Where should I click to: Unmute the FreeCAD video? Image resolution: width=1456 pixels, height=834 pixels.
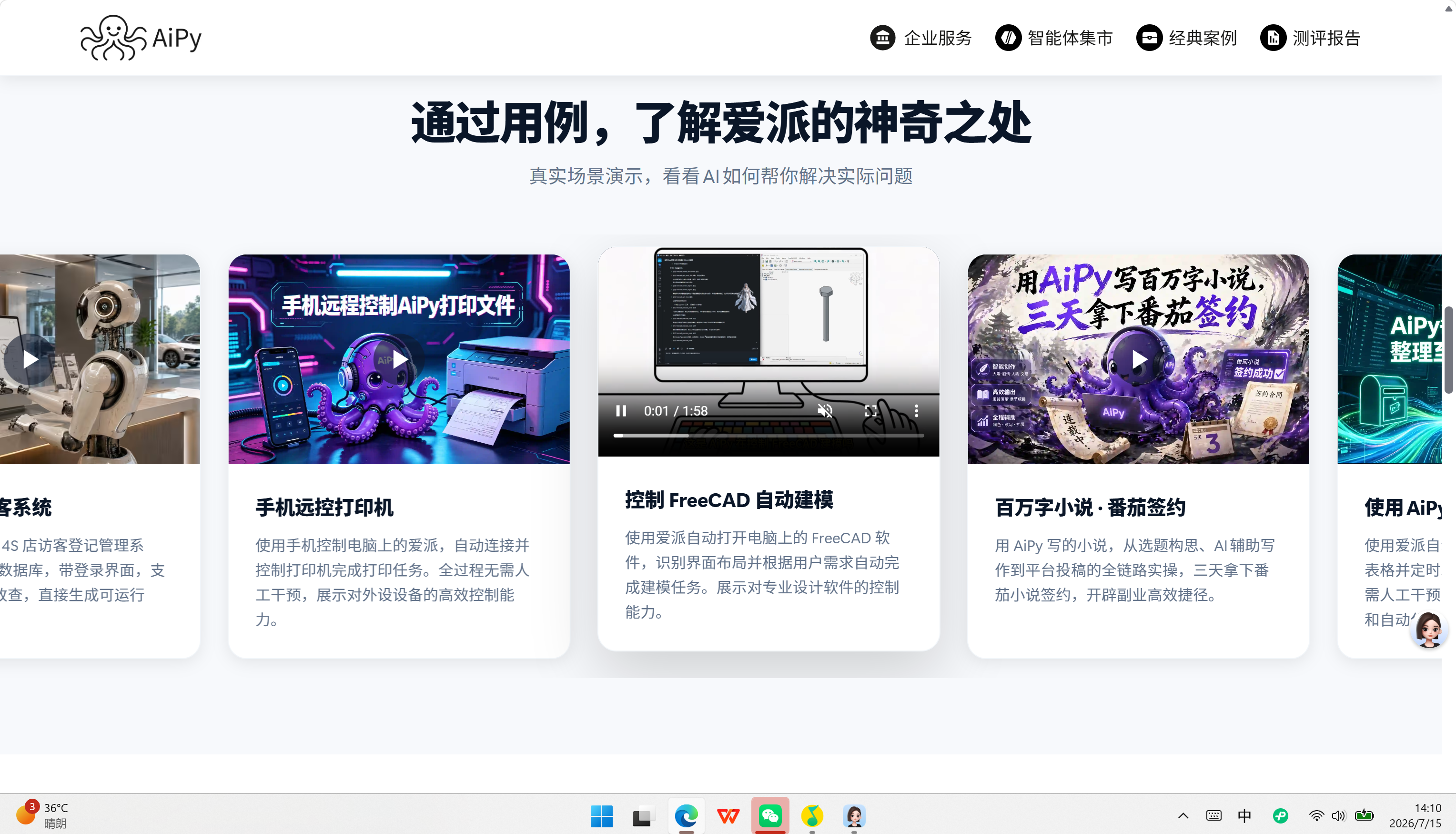pos(824,411)
